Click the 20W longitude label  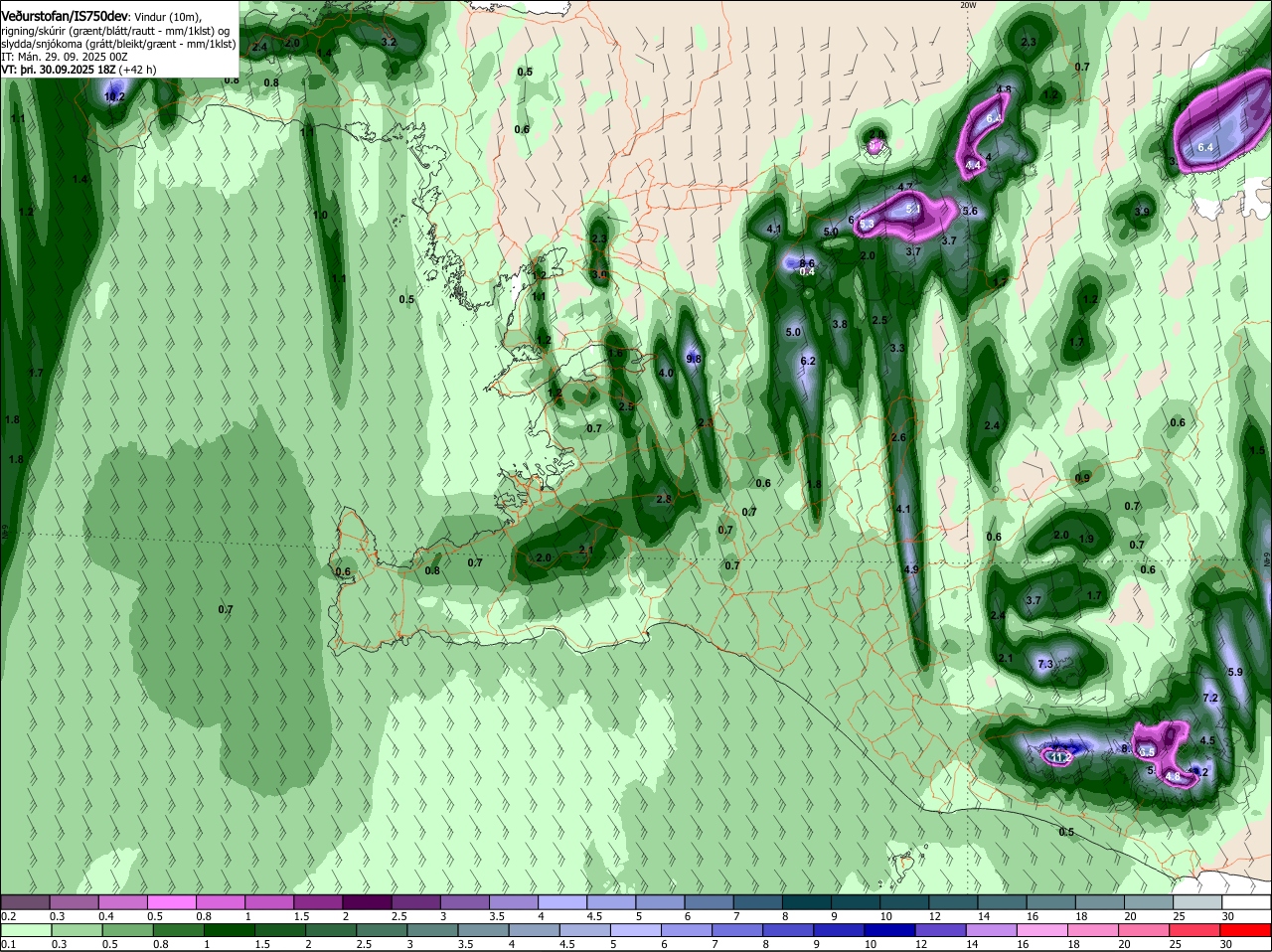968,5
